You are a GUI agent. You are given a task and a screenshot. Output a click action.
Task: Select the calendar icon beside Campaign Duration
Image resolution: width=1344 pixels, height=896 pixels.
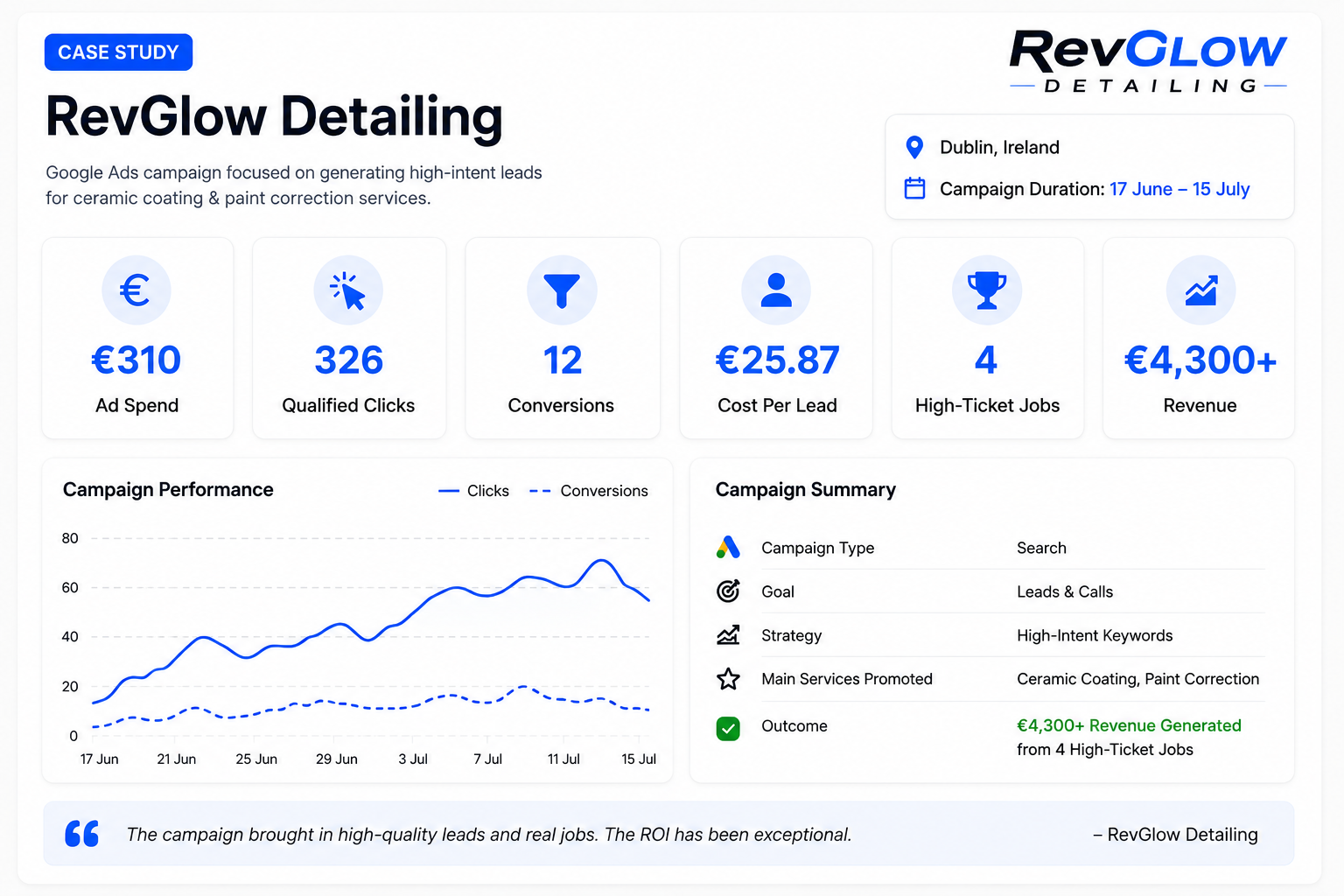tap(914, 188)
